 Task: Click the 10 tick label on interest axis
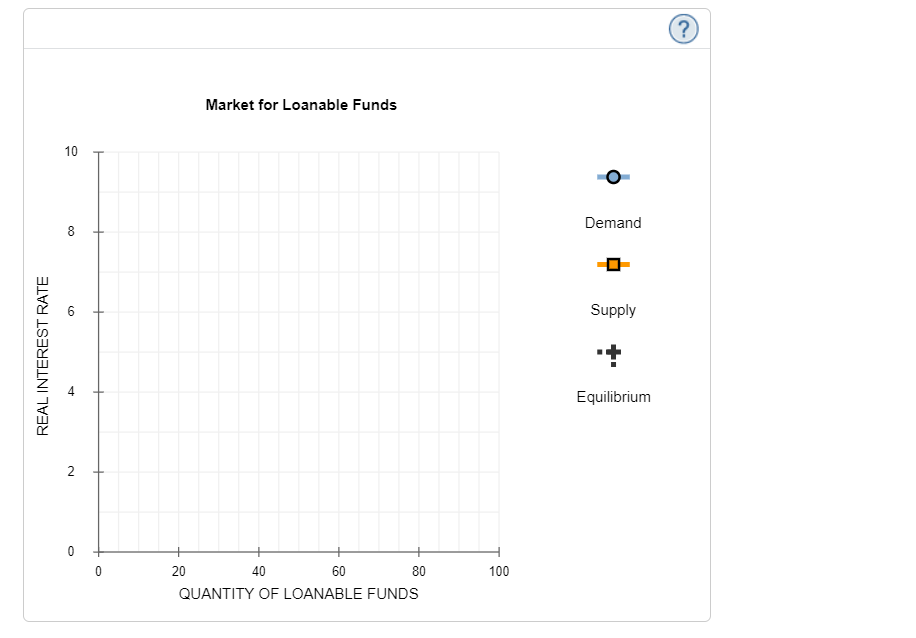click(71, 152)
